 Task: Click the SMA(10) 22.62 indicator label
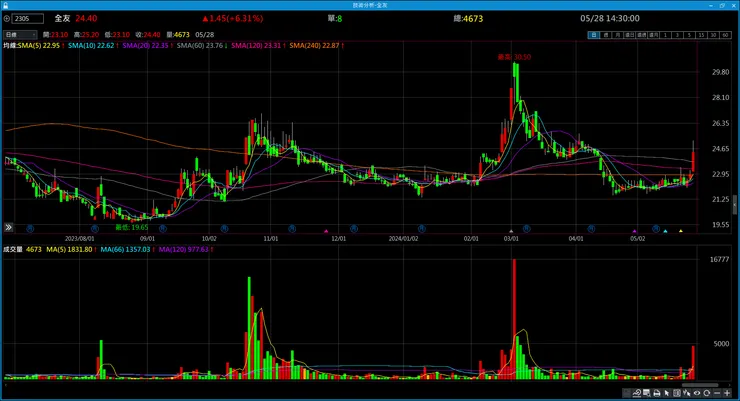(93, 45)
